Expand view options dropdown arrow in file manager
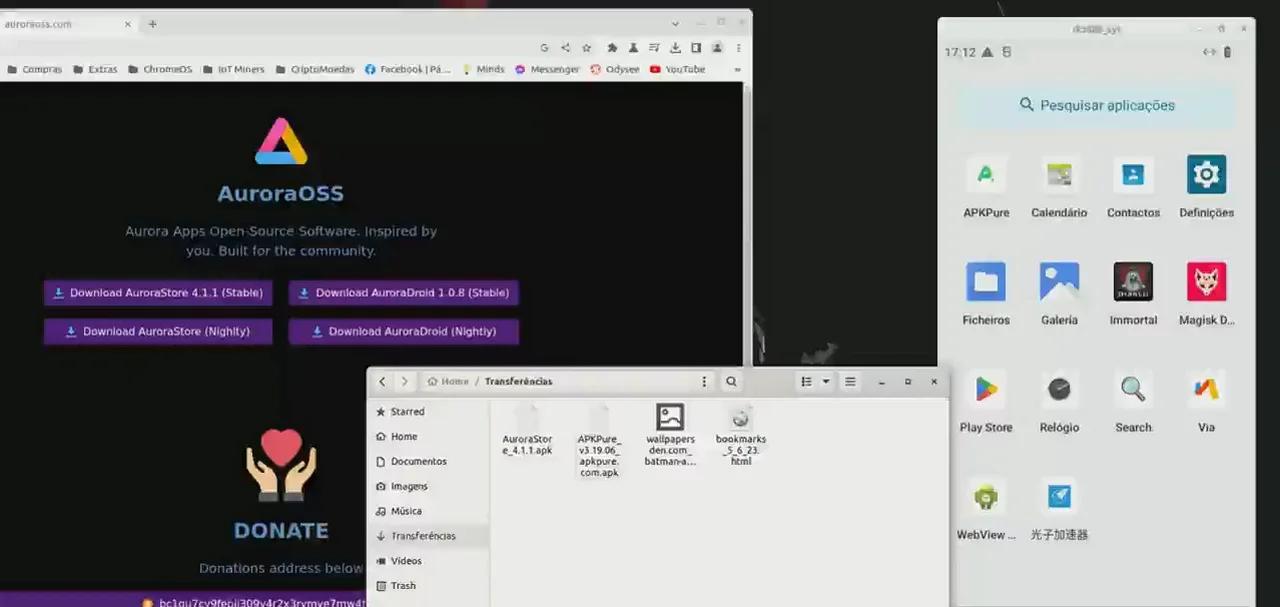This screenshot has width=1280, height=607. pos(826,381)
